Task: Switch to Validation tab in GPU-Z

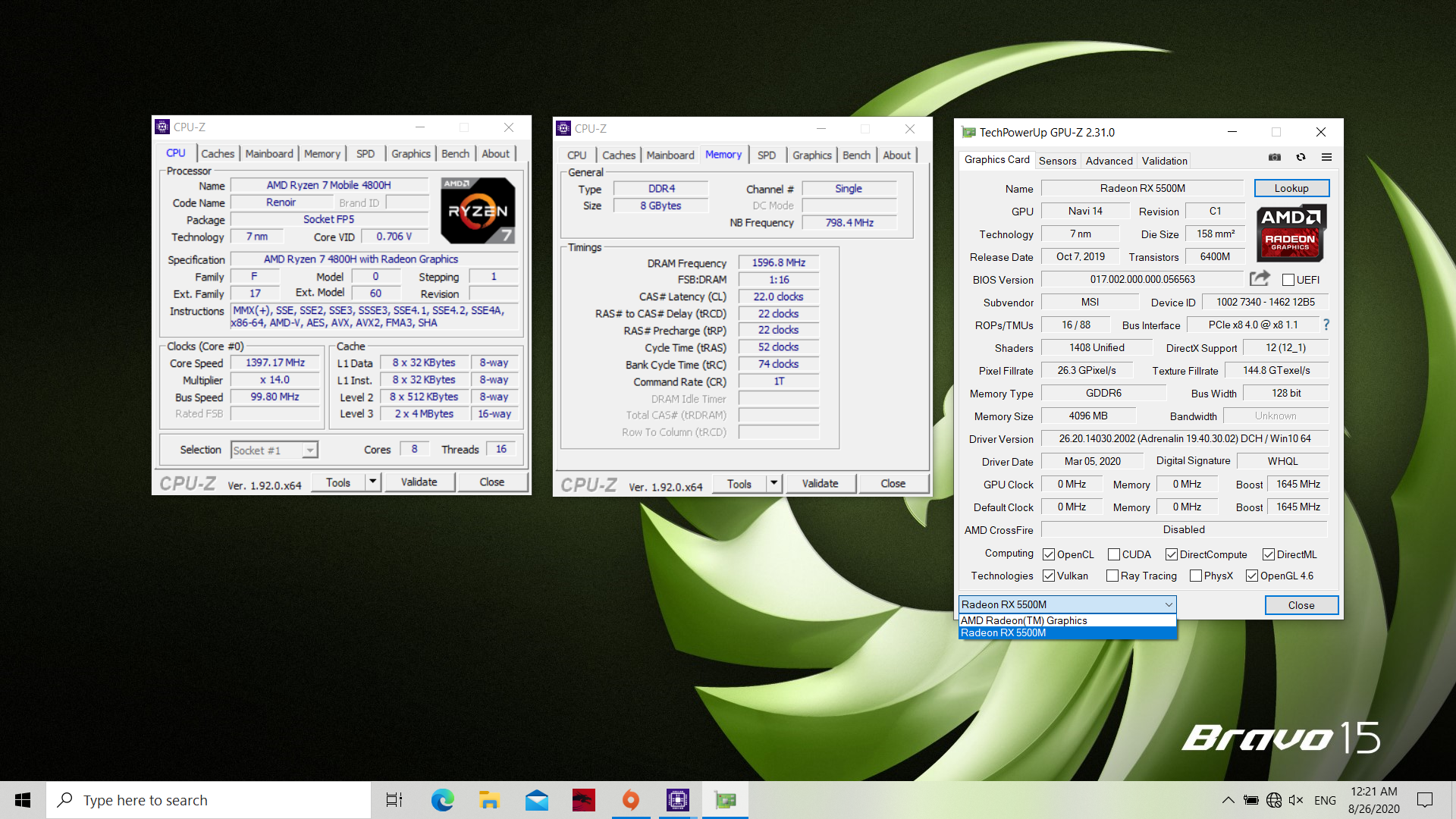Action: (x=1165, y=161)
